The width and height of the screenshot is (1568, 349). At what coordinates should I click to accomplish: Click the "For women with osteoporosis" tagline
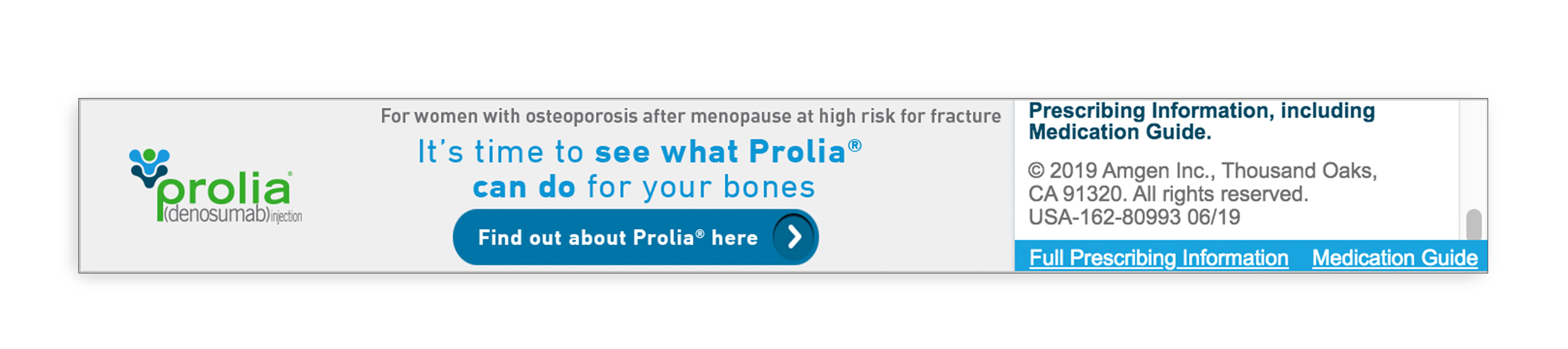click(x=690, y=116)
